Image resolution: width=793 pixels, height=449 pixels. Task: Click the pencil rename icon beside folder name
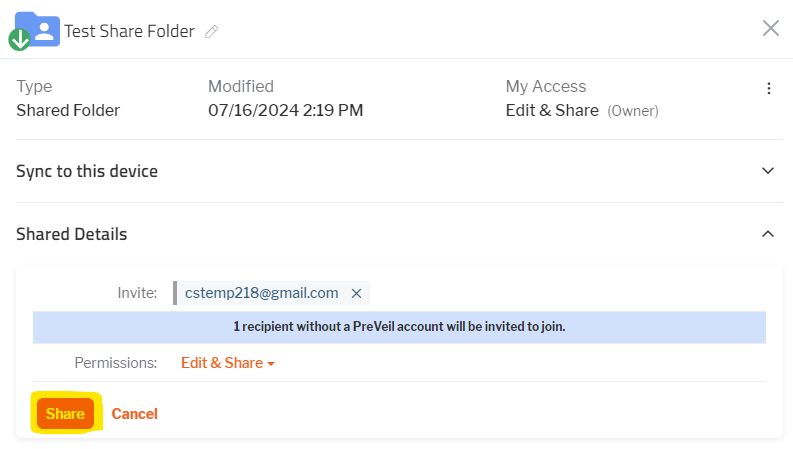[x=211, y=32]
